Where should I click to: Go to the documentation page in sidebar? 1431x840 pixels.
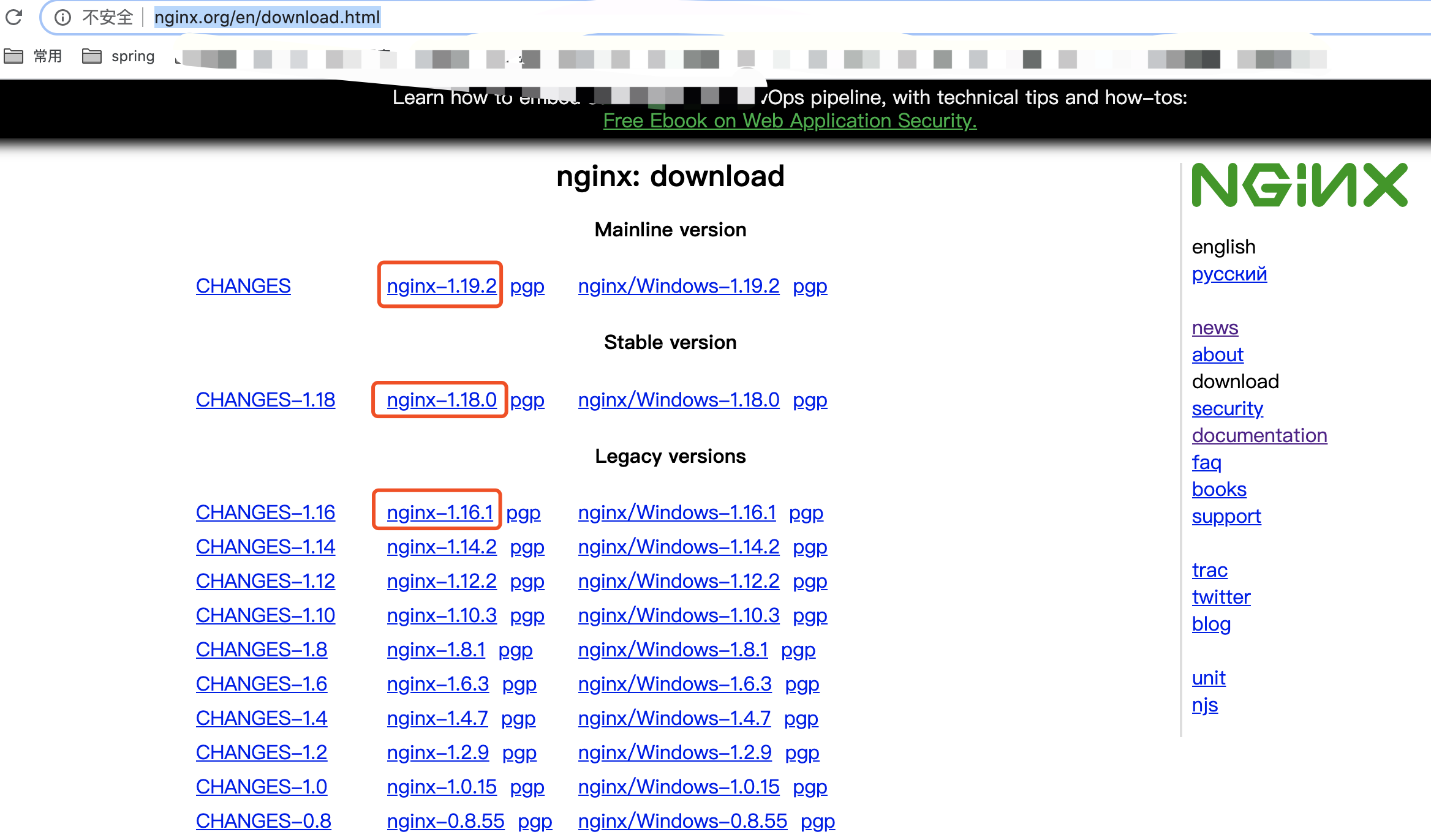pyautogui.click(x=1259, y=435)
